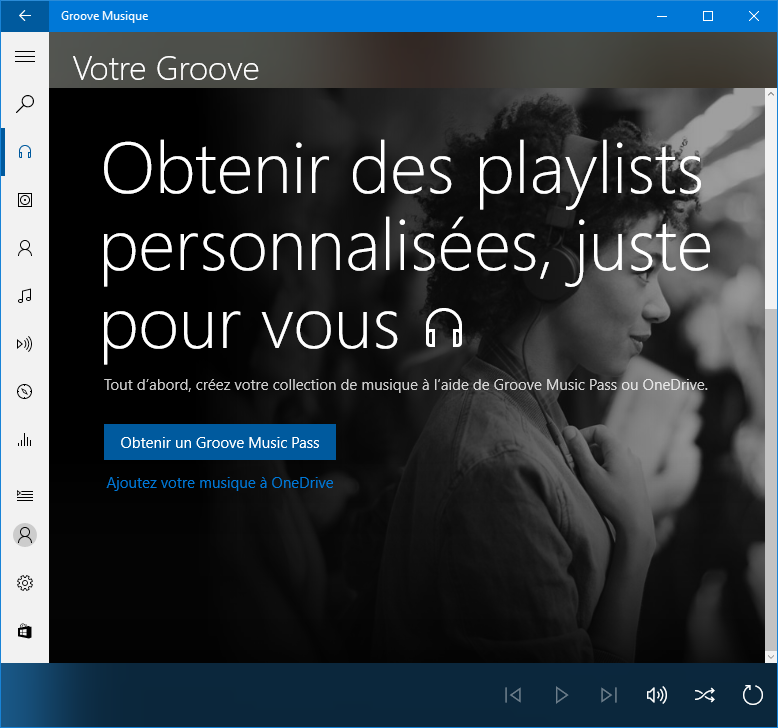The height and width of the screenshot is (728, 778).
Task: Open the Playlists list icon
Action: [x=25, y=495]
